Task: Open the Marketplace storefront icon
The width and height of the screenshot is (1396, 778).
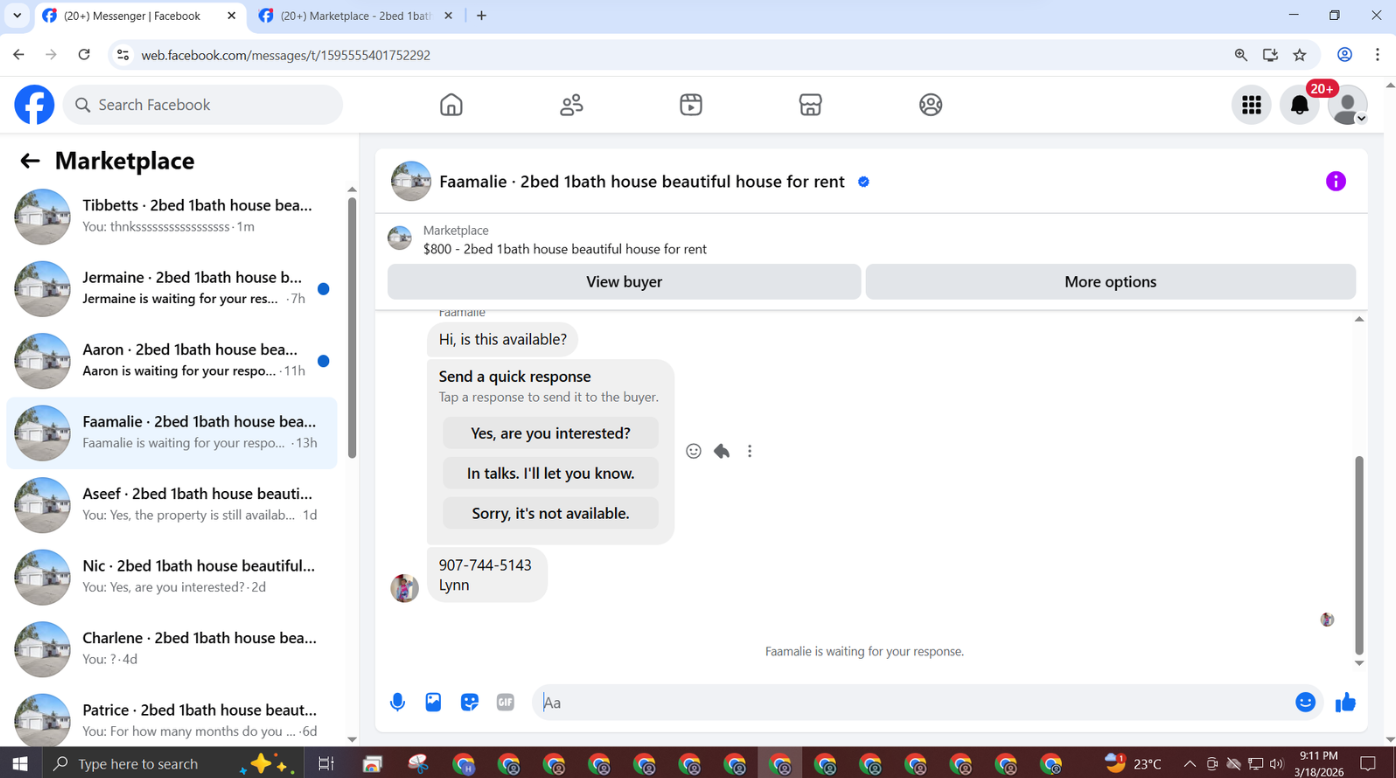Action: click(x=811, y=105)
